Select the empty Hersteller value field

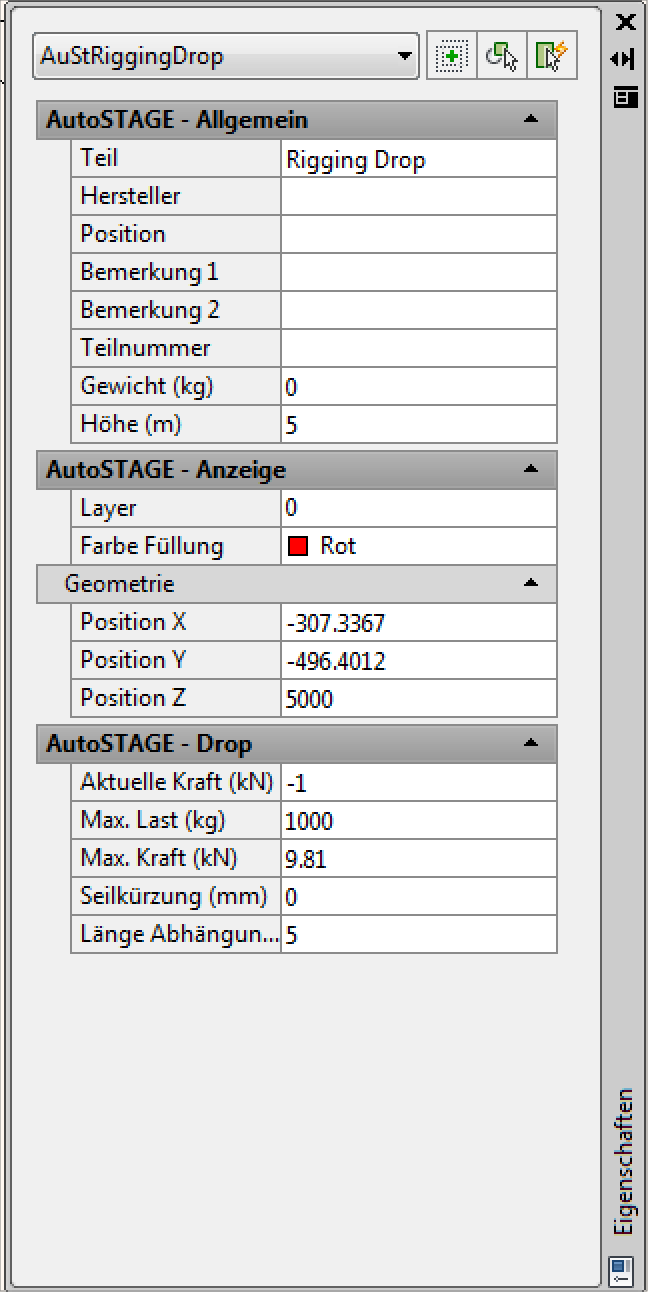[417, 196]
